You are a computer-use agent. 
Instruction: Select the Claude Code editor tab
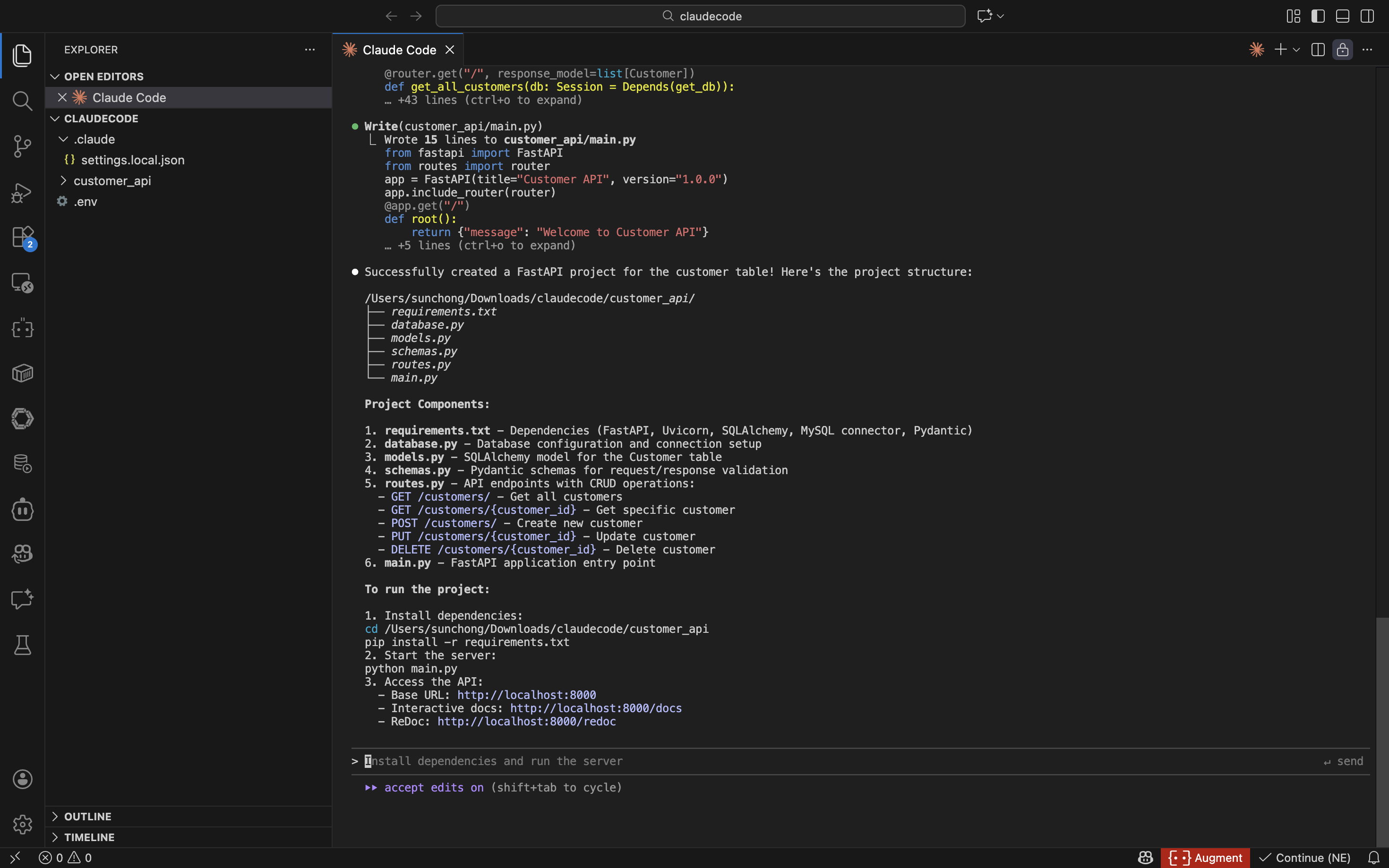[398, 50]
